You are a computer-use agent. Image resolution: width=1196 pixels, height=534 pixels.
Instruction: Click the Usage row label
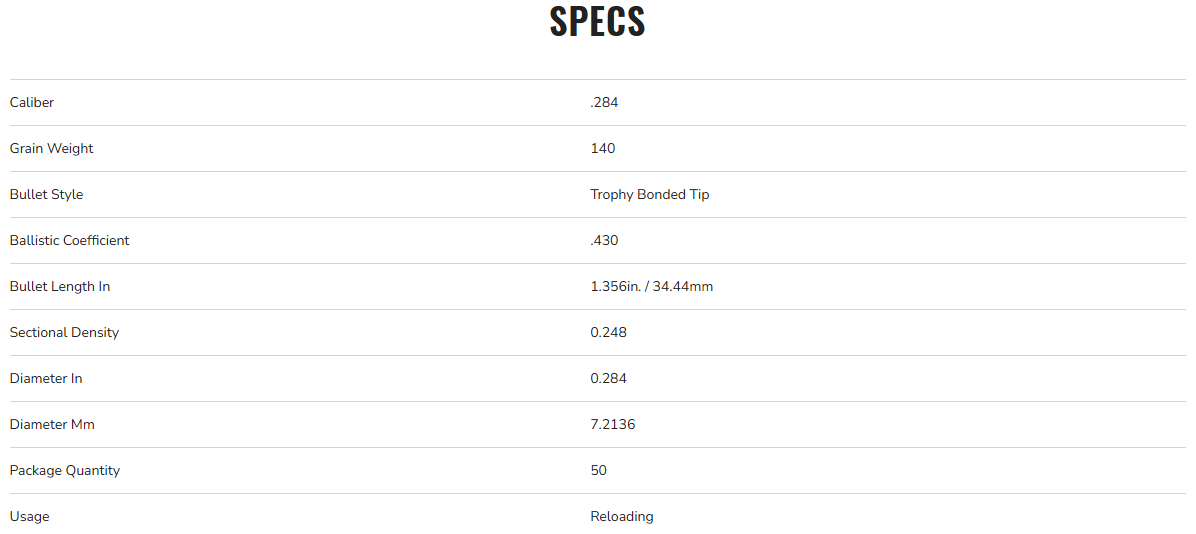coord(29,516)
